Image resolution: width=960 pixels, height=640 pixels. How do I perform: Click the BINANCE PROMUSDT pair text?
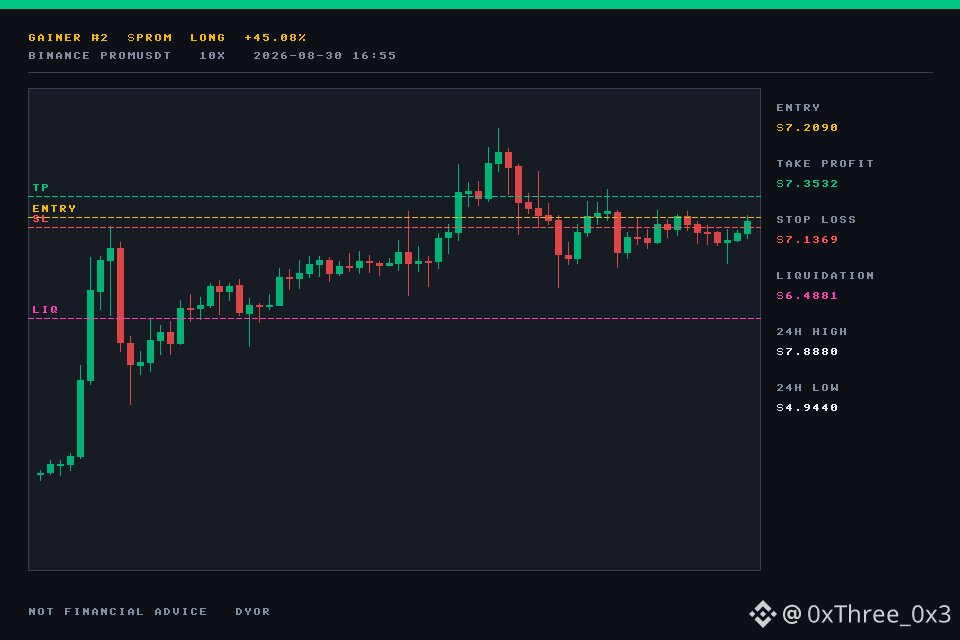(x=100, y=56)
